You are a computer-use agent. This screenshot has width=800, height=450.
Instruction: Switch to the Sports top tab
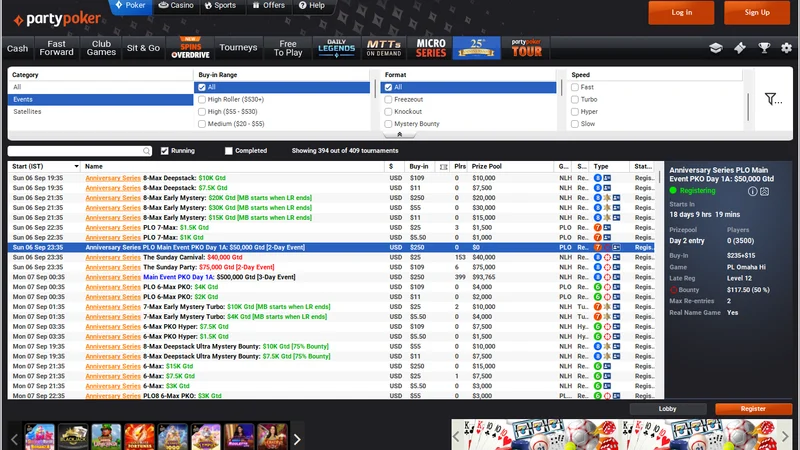[220, 6]
